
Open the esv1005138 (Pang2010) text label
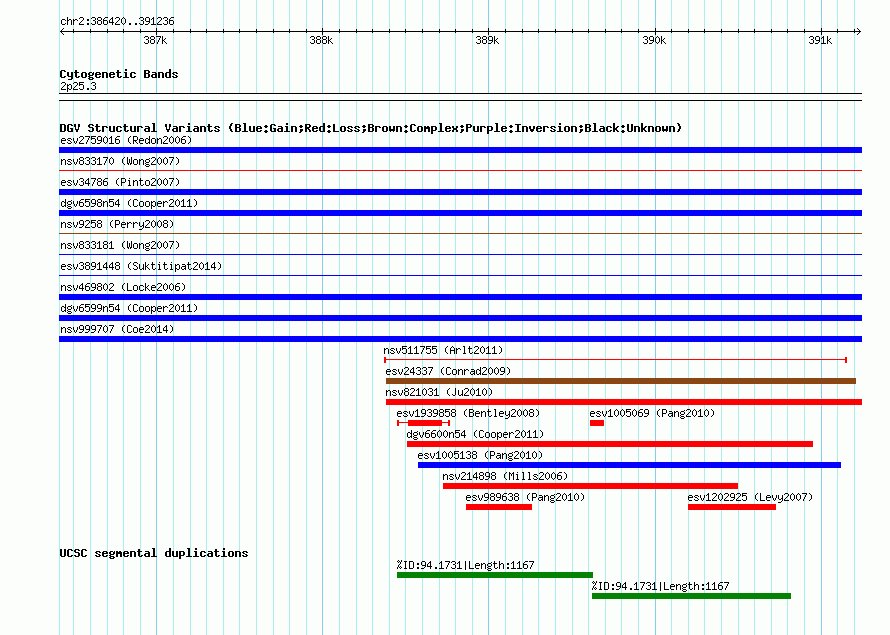(480, 455)
